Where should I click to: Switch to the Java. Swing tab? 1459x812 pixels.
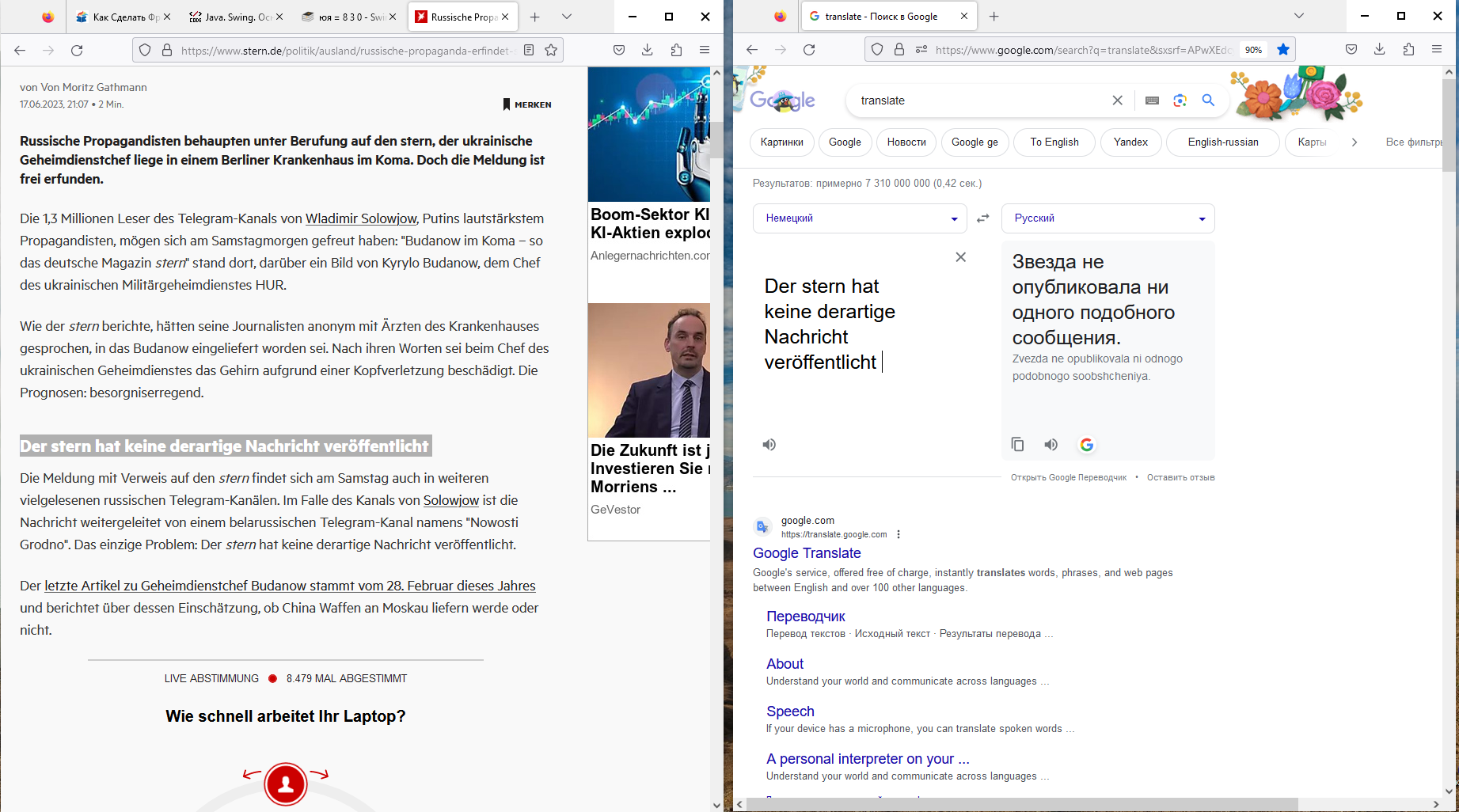click(230, 17)
